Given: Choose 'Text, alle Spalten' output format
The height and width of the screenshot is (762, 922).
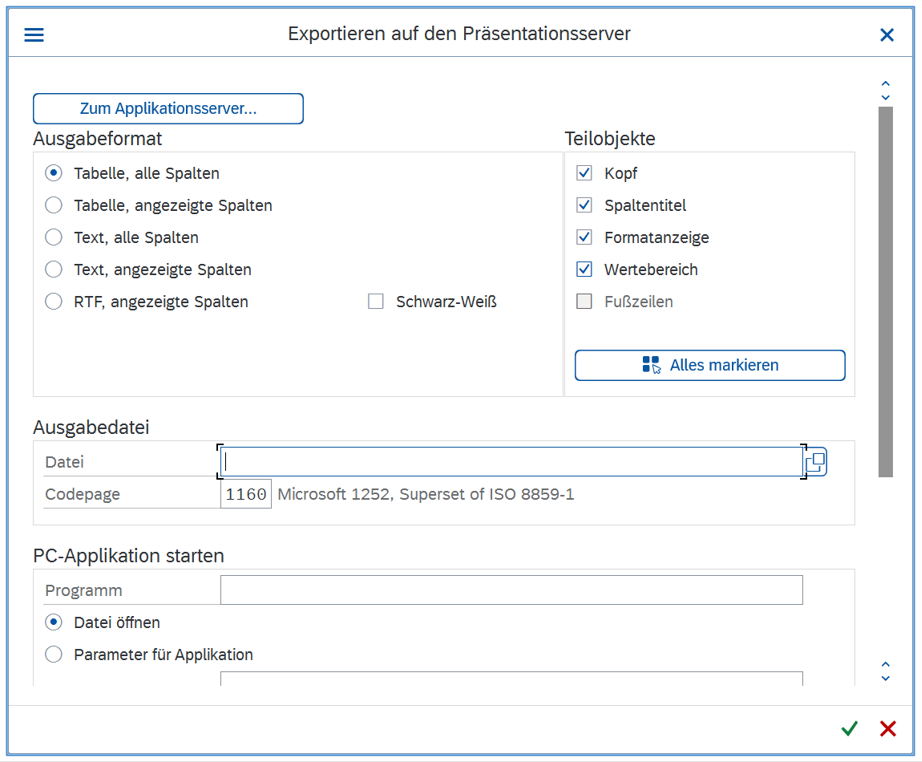Looking at the screenshot, I should (x=54, y=238).
